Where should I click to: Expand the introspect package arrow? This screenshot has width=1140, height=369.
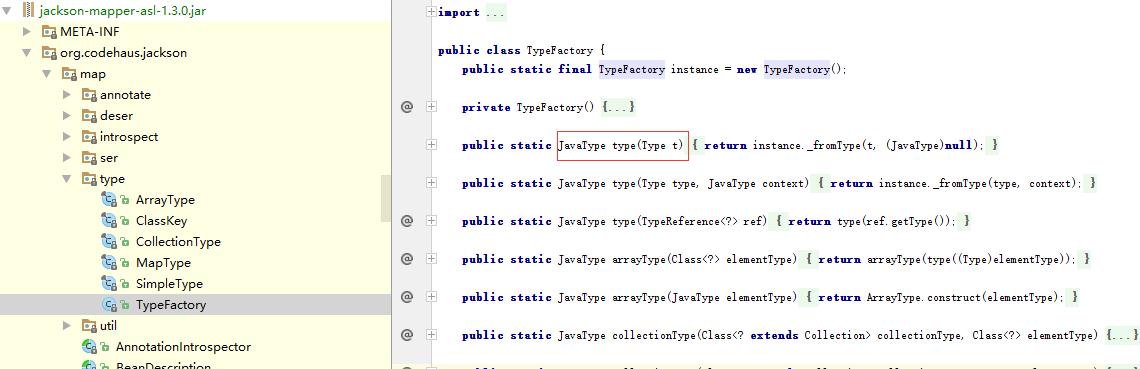click(67, 137)
